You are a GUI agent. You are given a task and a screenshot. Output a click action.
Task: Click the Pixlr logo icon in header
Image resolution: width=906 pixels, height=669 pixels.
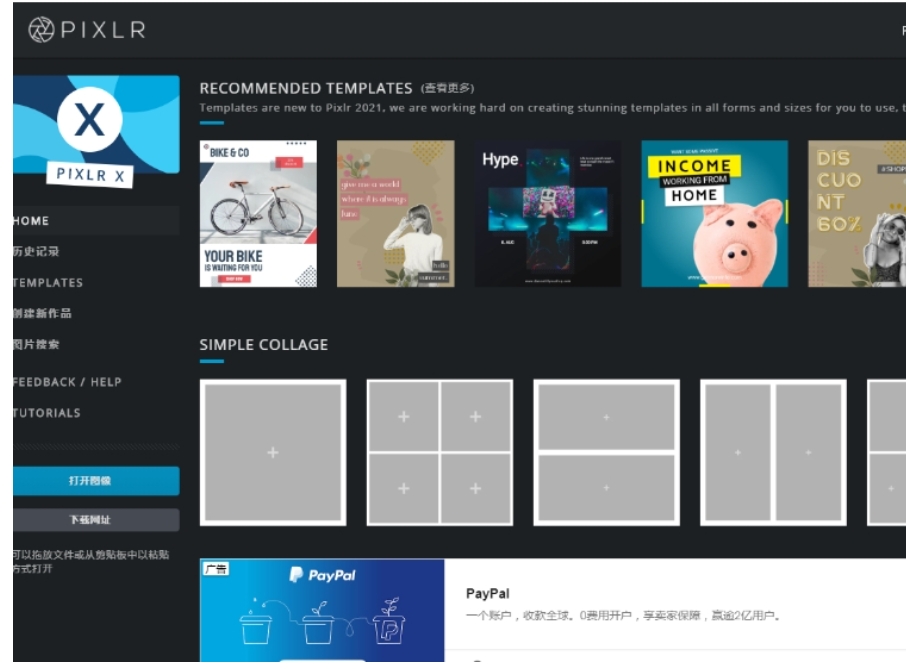coord(41,29)
